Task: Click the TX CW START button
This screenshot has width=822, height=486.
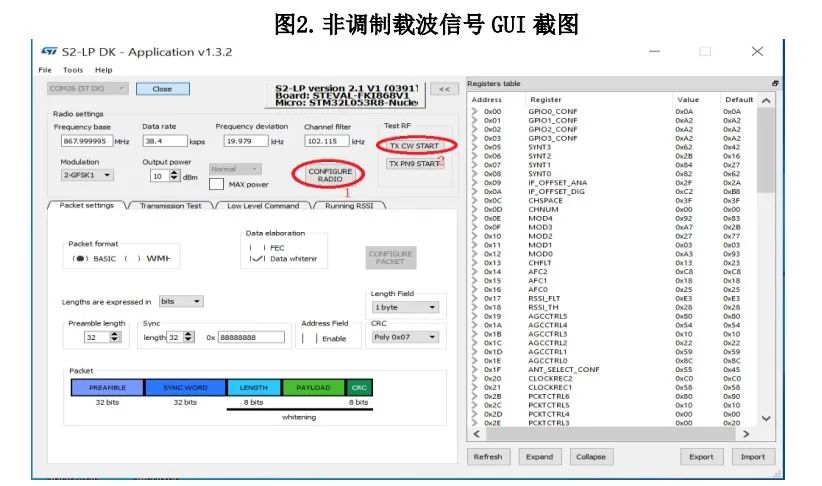Action: (x=414, y=146)
